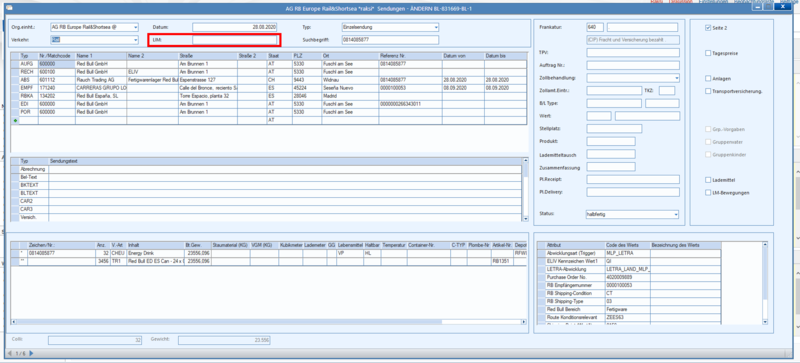Click the RB1351 Artikel-Nr. cell

[x=502, y=261]
